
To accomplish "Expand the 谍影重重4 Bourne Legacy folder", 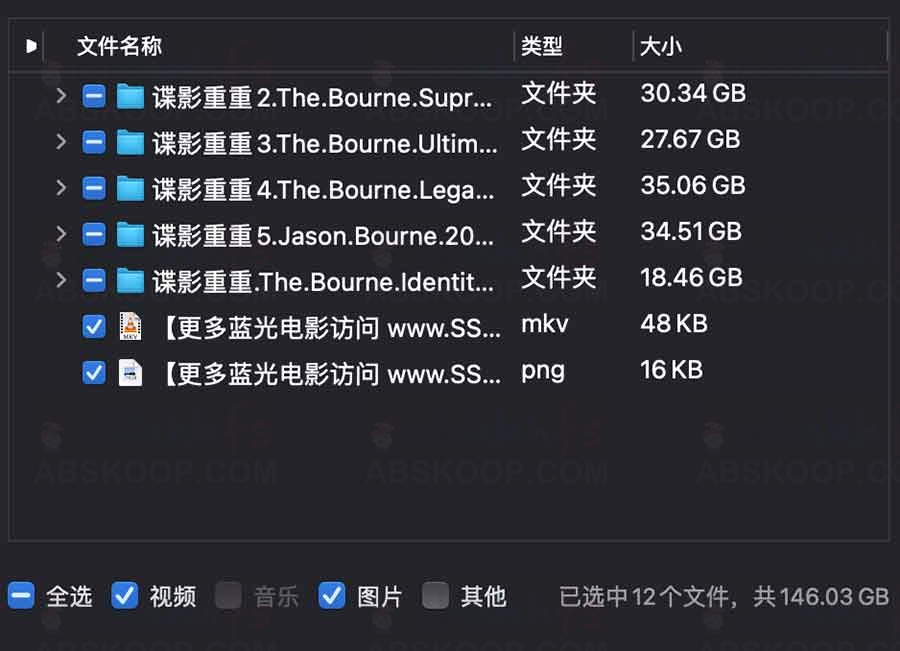I will (61, 188).
